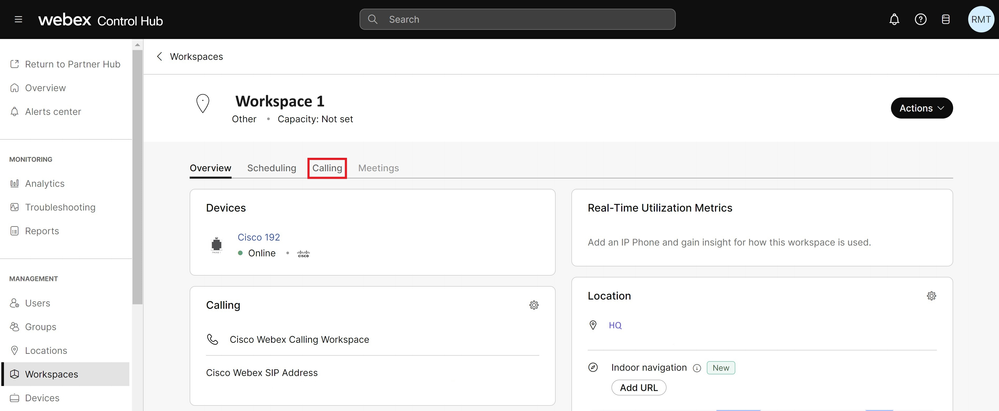Click the Indoor navigation info icon
The image size is (999, 411).
(x=697, y=368)
